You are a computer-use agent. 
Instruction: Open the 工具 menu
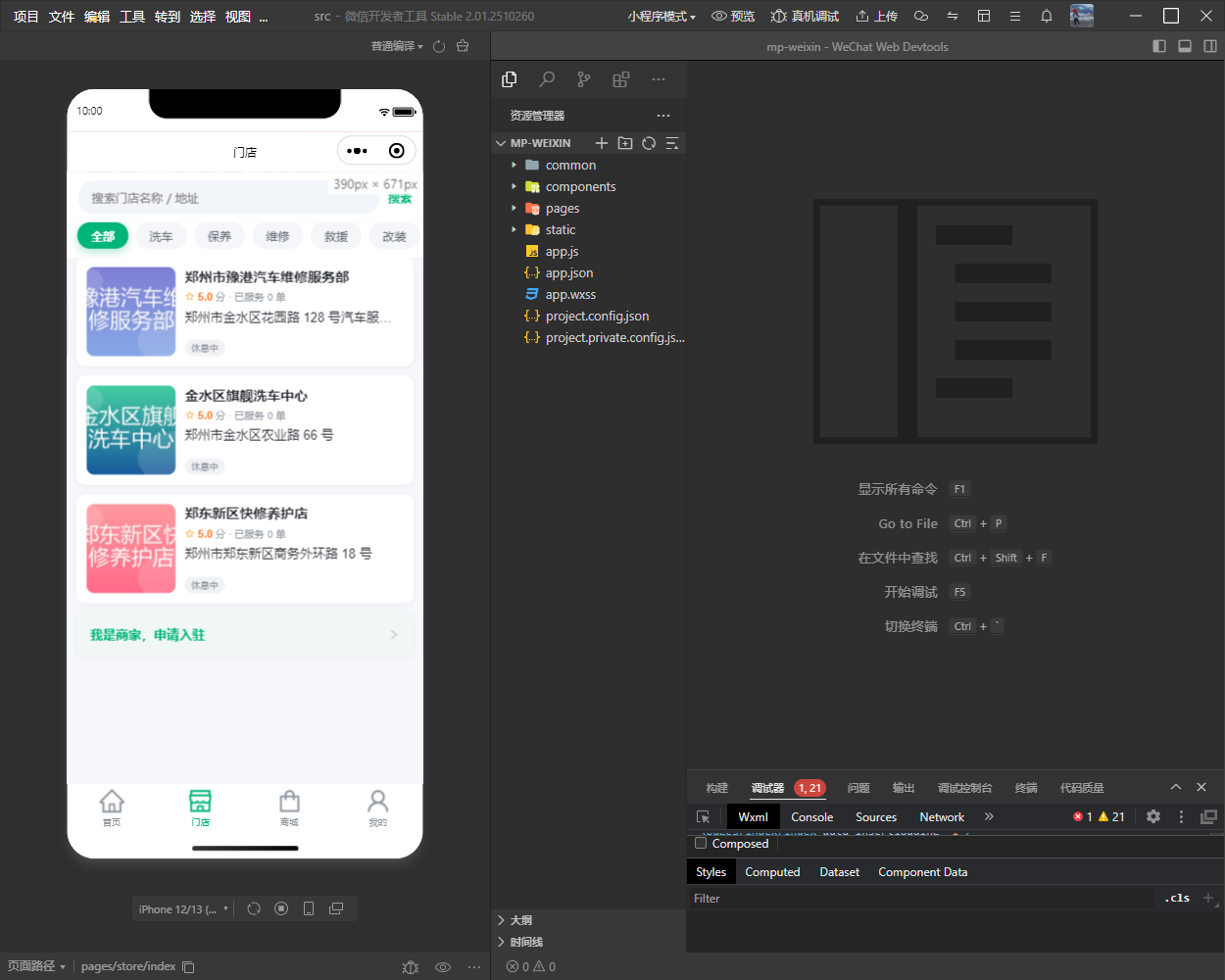132,17
